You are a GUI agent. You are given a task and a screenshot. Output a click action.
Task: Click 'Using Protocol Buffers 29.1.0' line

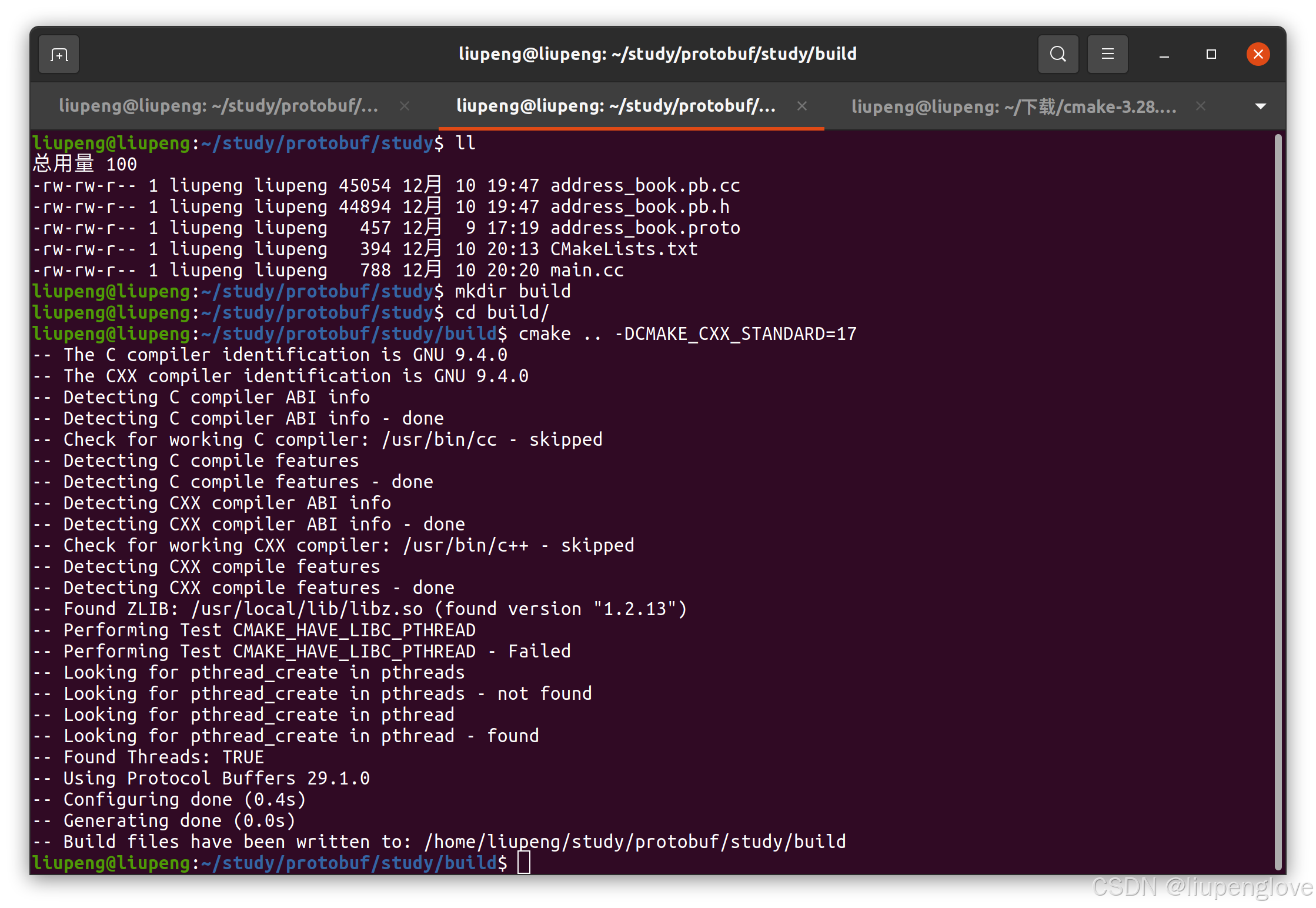click(201, 779)
